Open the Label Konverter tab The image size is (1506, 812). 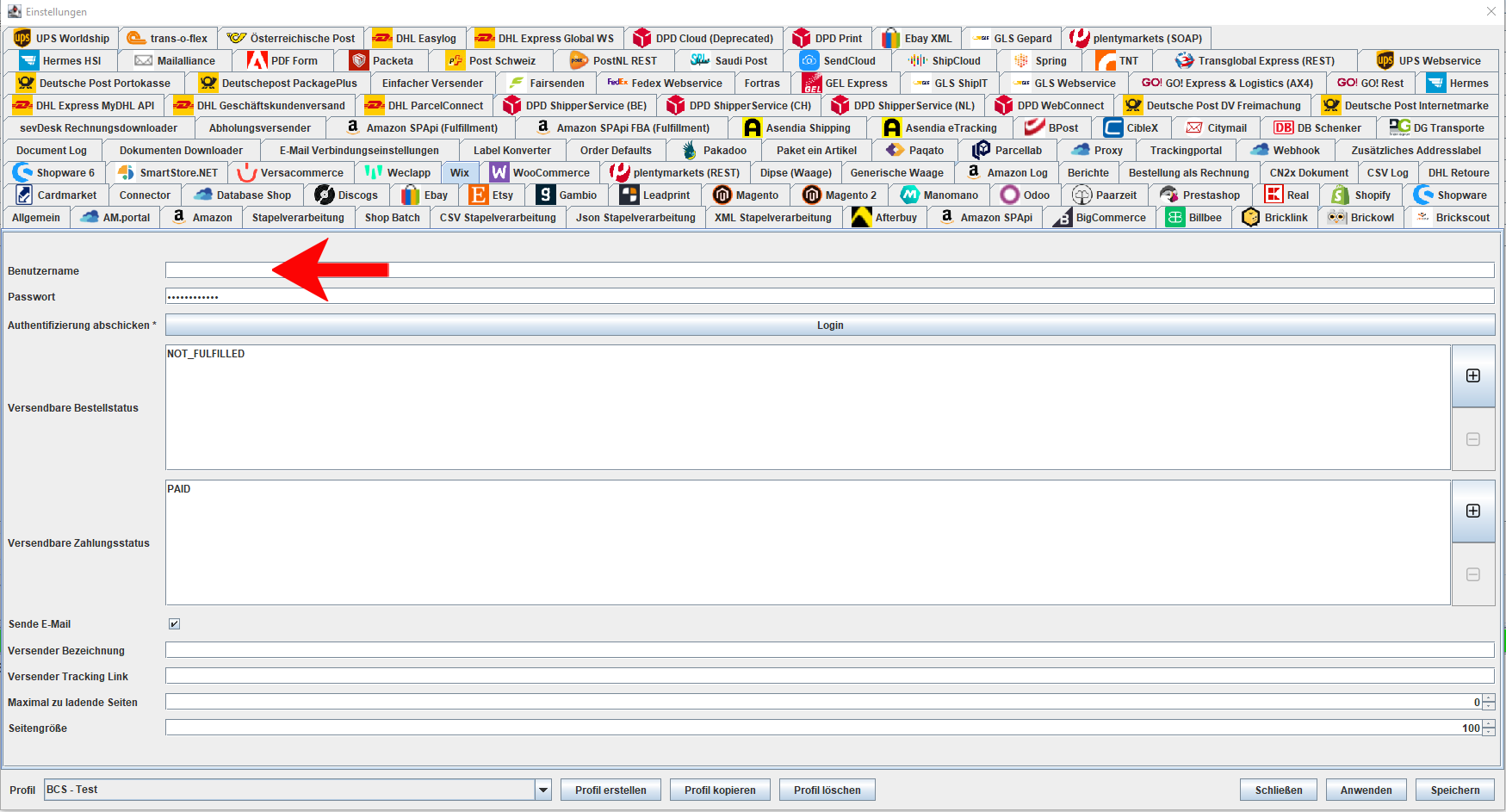click(512, 150)
